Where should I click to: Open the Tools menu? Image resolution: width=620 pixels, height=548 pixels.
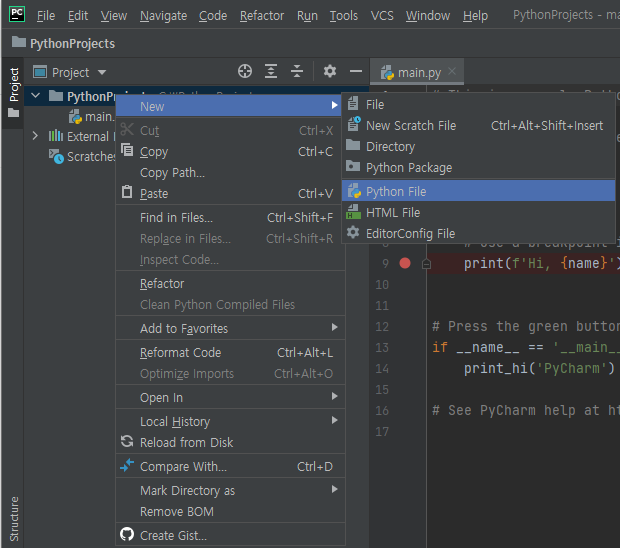(x=344, y=16)
